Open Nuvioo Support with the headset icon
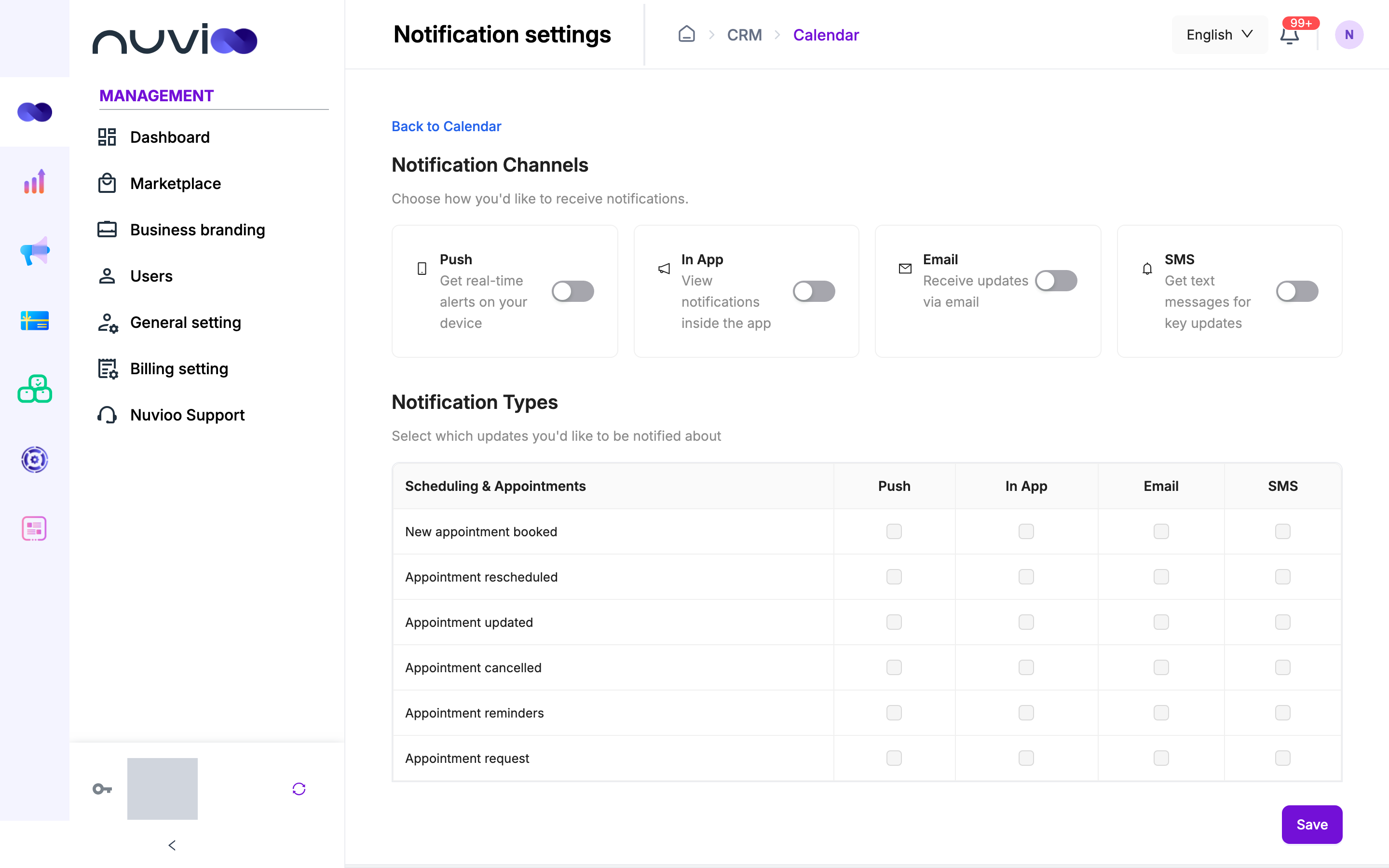 click(171, 415)
